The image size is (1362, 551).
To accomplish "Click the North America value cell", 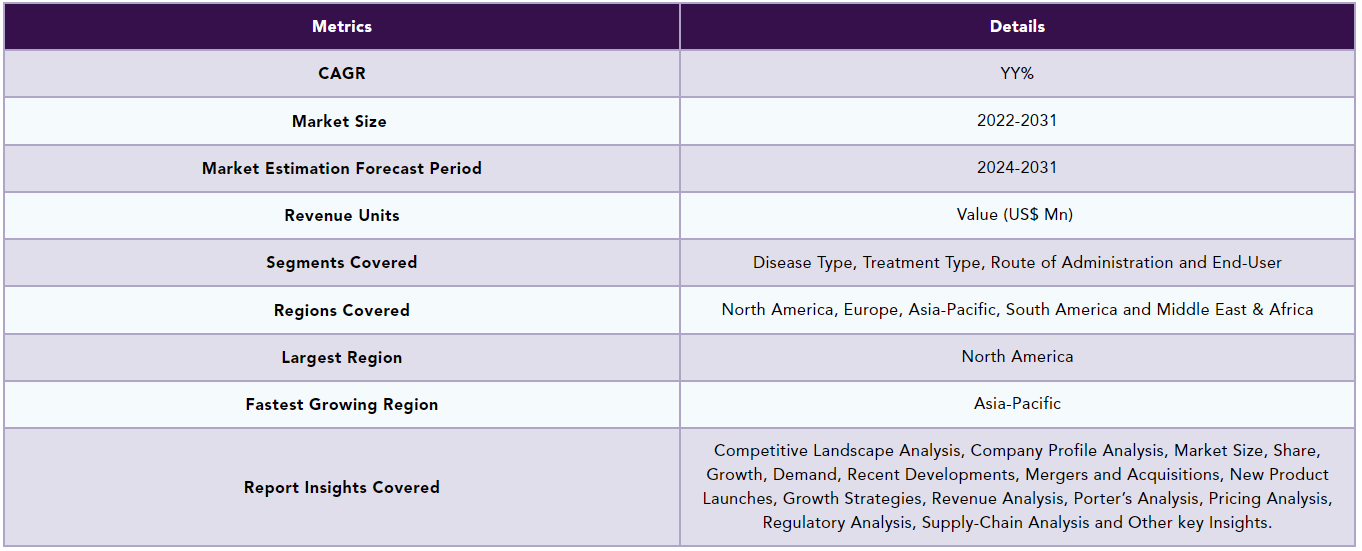I will pos(1017,357).
